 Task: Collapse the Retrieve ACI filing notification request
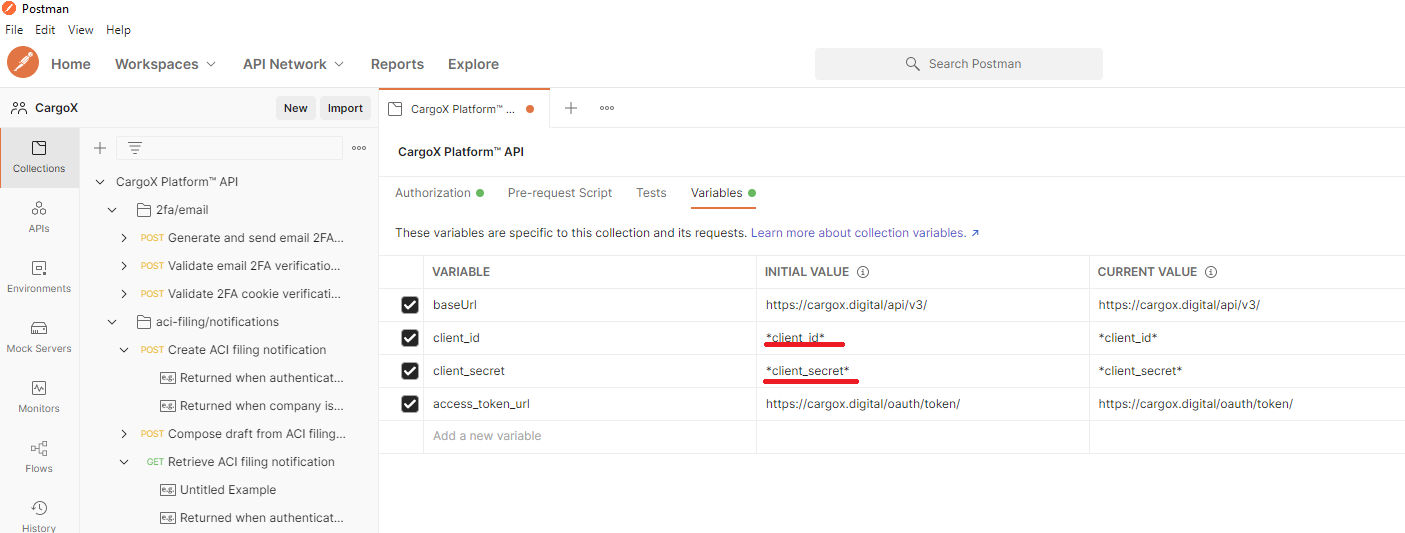coord(124,462)
